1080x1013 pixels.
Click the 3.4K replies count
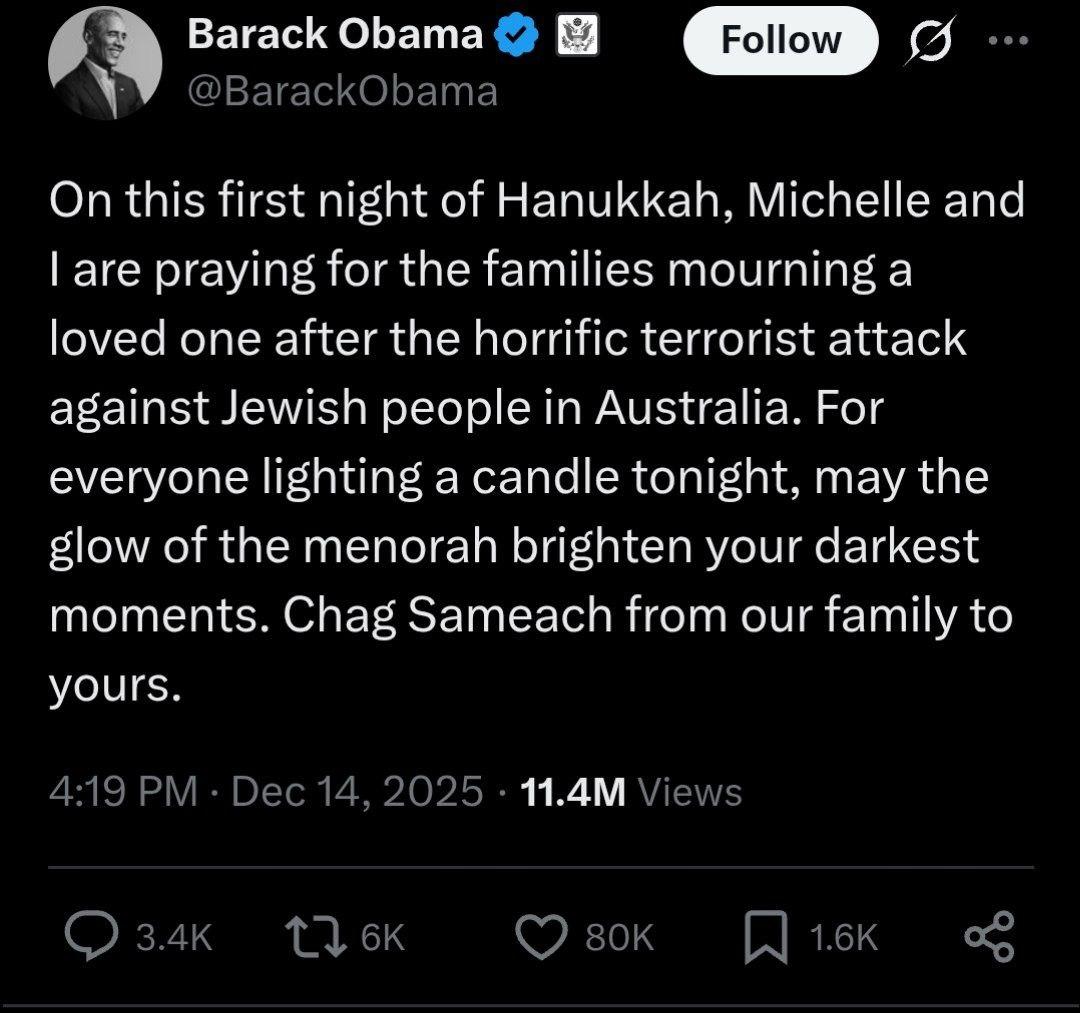tap(172, 938)
